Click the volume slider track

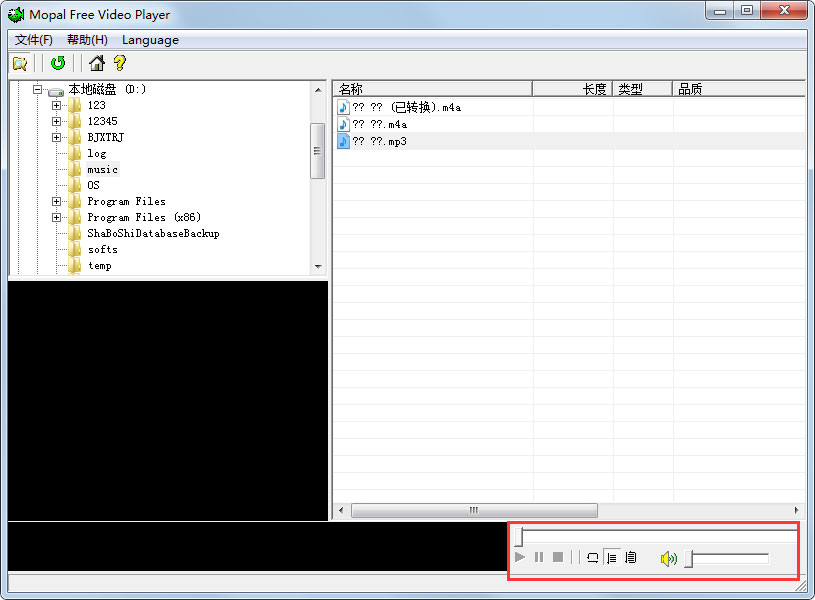coord(730,558)
